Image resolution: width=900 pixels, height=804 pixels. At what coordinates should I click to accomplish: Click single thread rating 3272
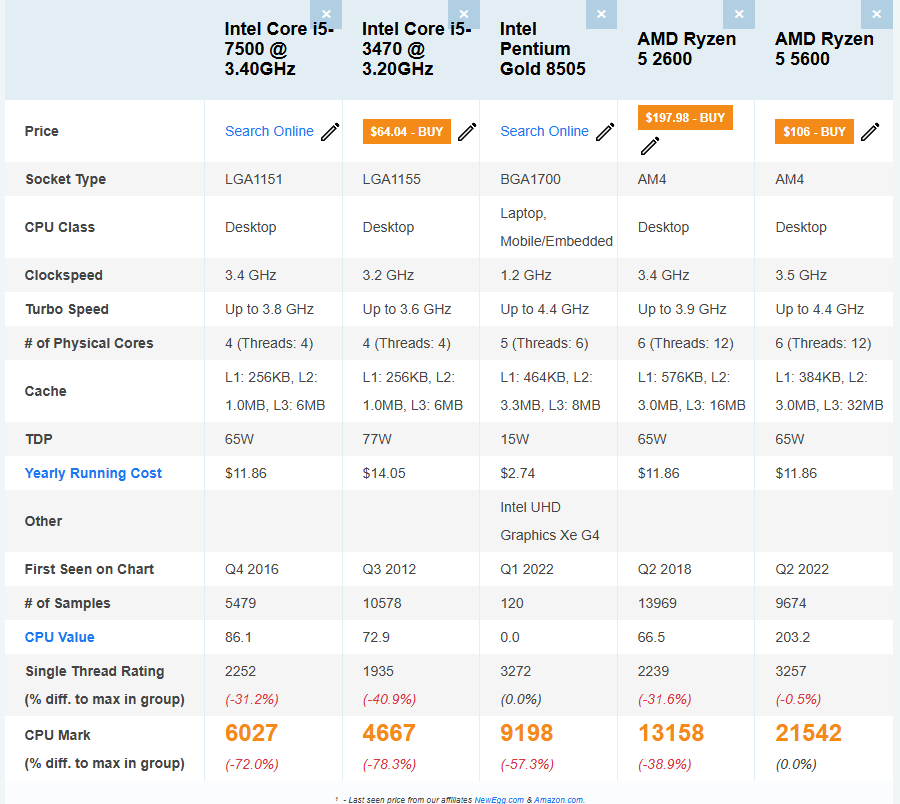[515, 671]
